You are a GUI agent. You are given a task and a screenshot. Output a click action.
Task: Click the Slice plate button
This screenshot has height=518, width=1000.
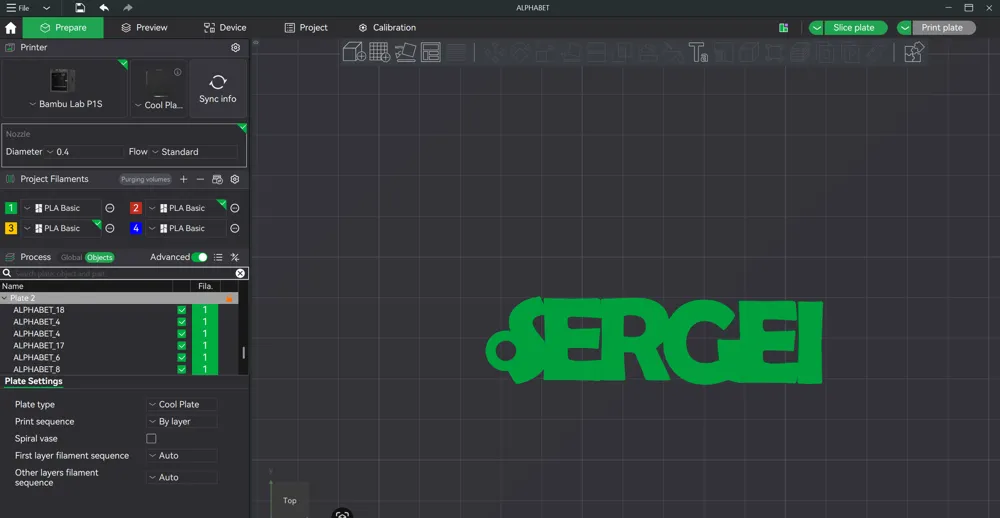pos(855,27)
